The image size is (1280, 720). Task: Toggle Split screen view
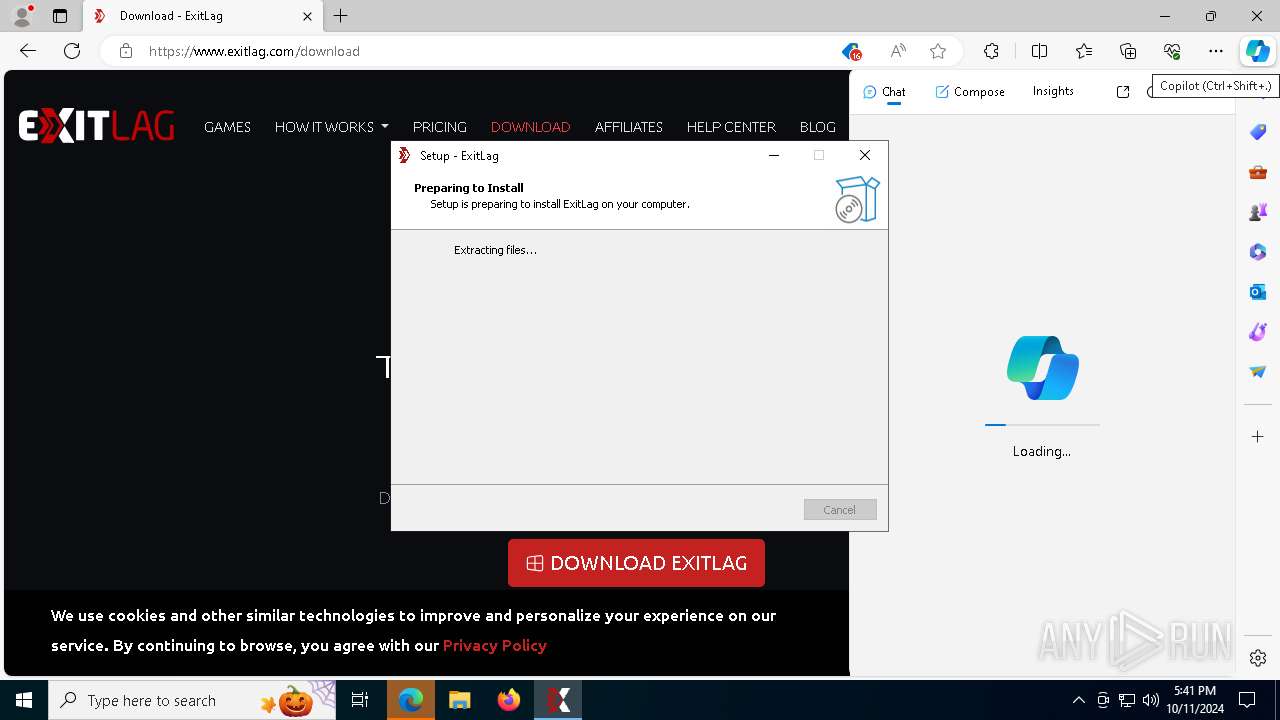click(1039, 51)
